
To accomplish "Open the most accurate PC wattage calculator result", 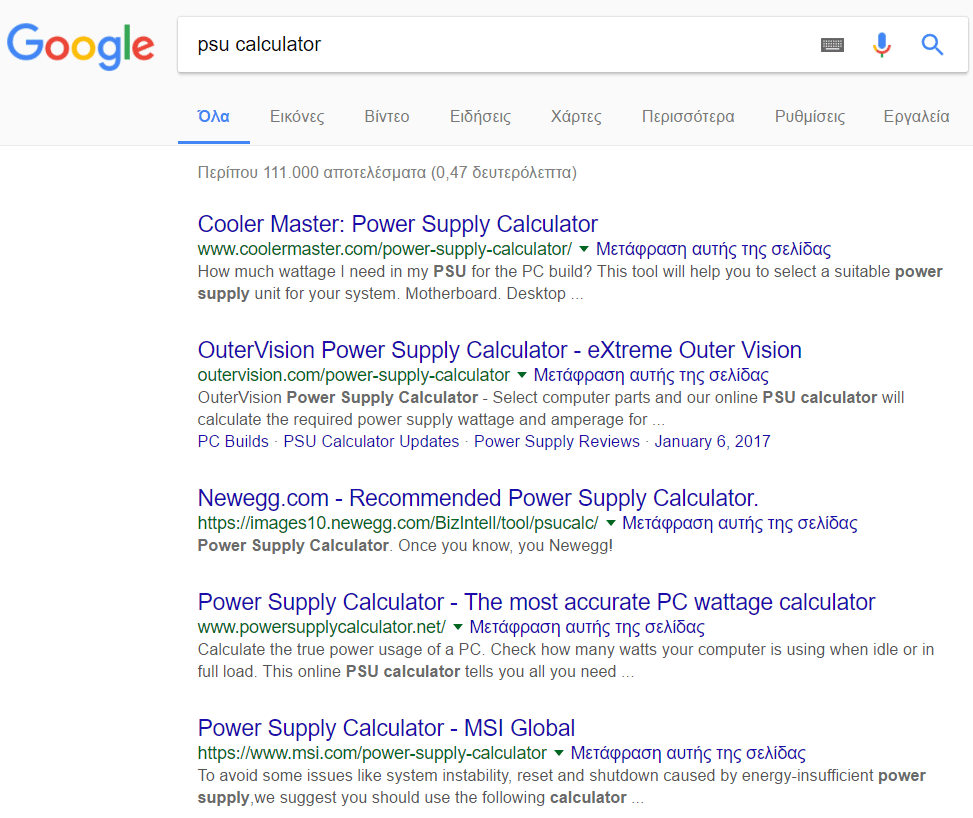I will pos(536,602).
